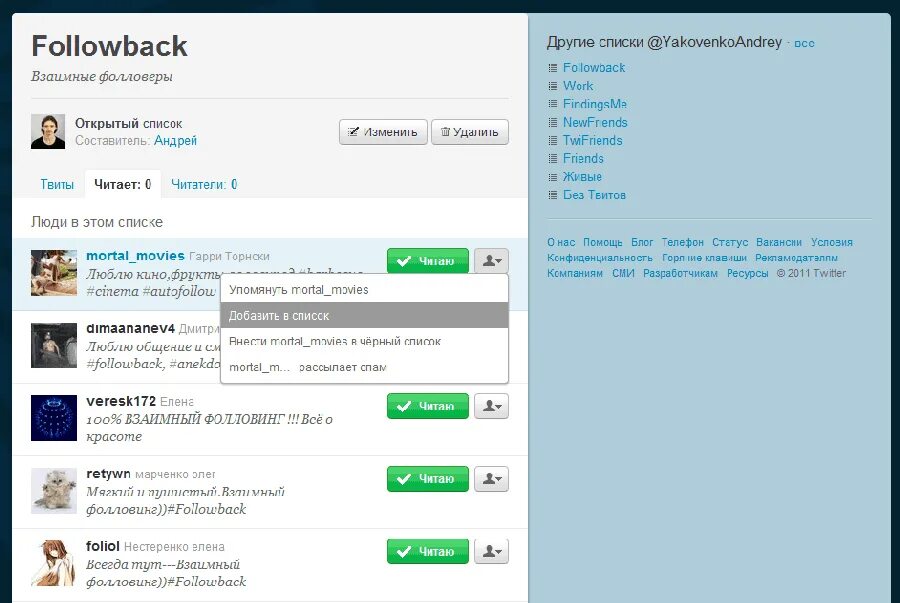Open the person dropdown for veresk172
The image size is (900, 603).
pos(491,406)
